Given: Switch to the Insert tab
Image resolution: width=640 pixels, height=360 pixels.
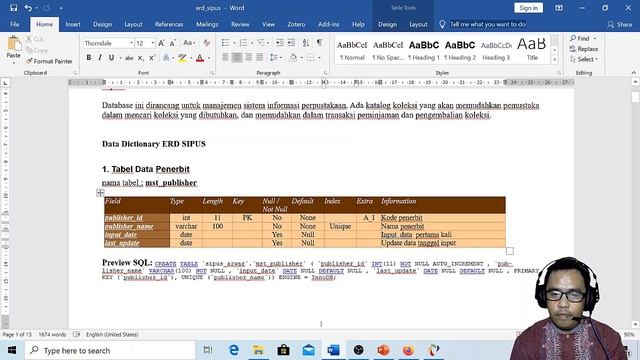Looking at the screenshot, I should (x=73, y=24).
